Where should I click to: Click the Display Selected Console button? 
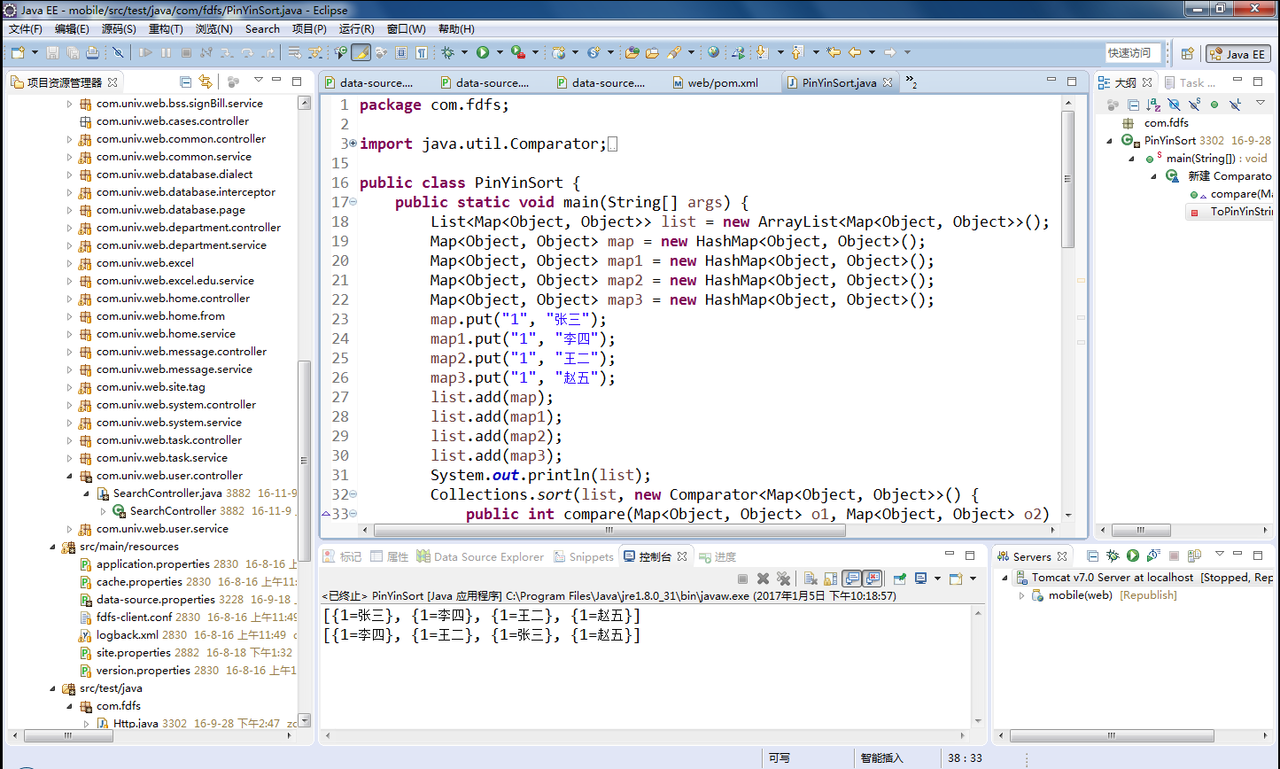click(x=922, y=578)
